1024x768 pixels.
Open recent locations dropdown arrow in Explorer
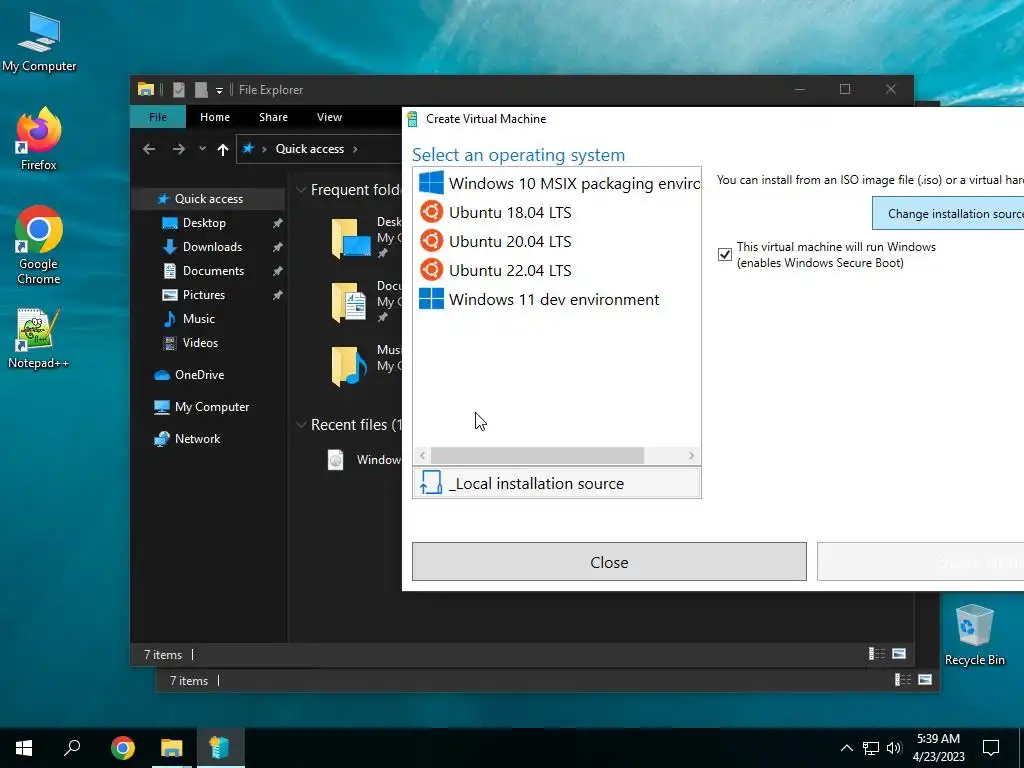pyautogui.click(x=202, y=149)
